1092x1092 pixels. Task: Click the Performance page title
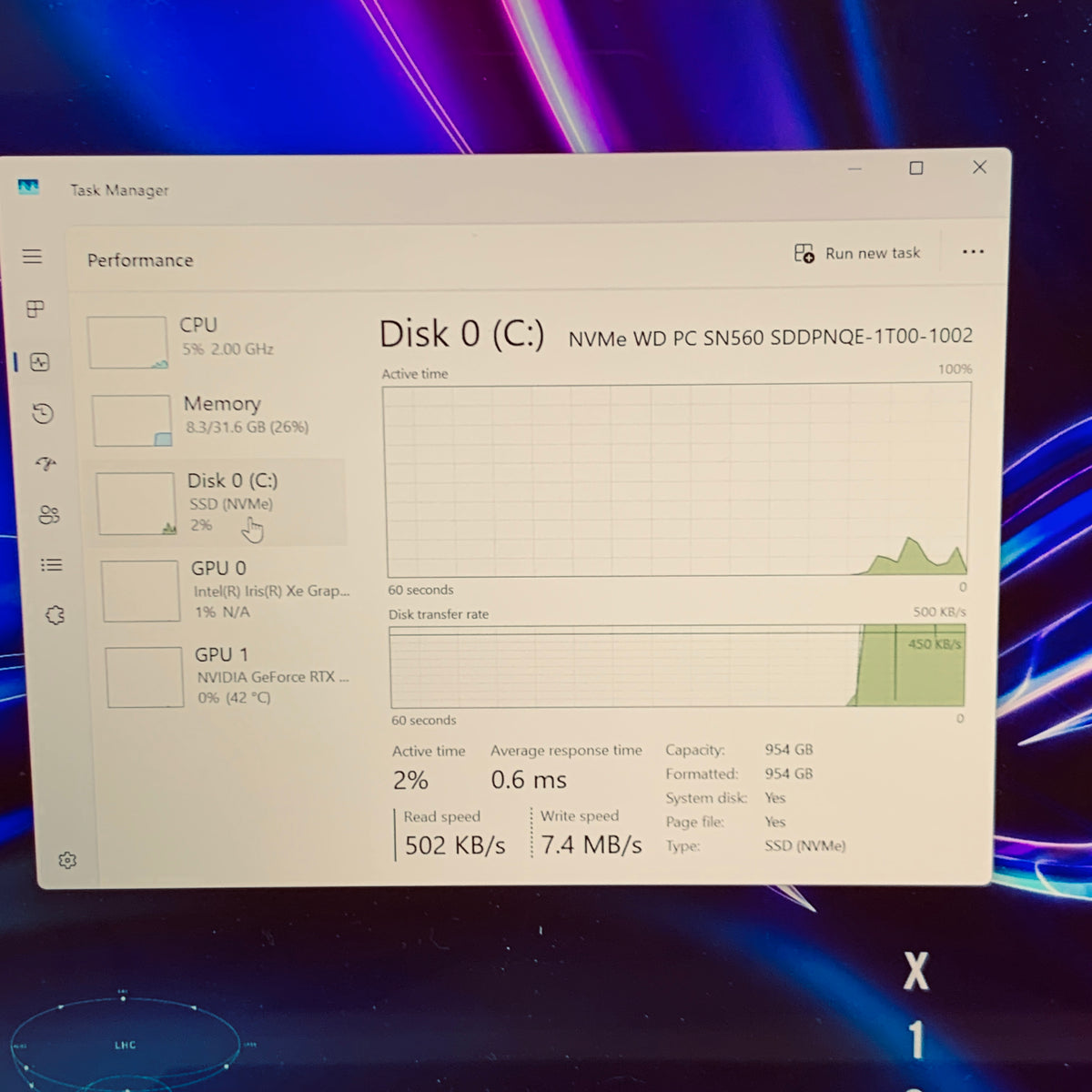(x=140, y=260)
